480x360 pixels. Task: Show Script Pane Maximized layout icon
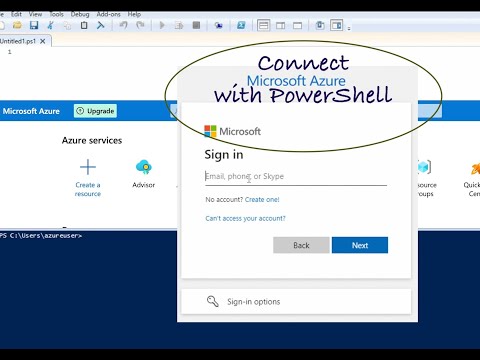point(297,26)
